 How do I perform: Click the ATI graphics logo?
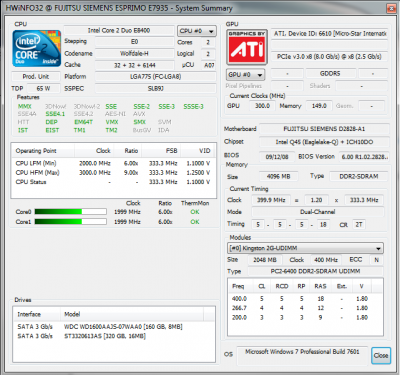pos(247,47)
